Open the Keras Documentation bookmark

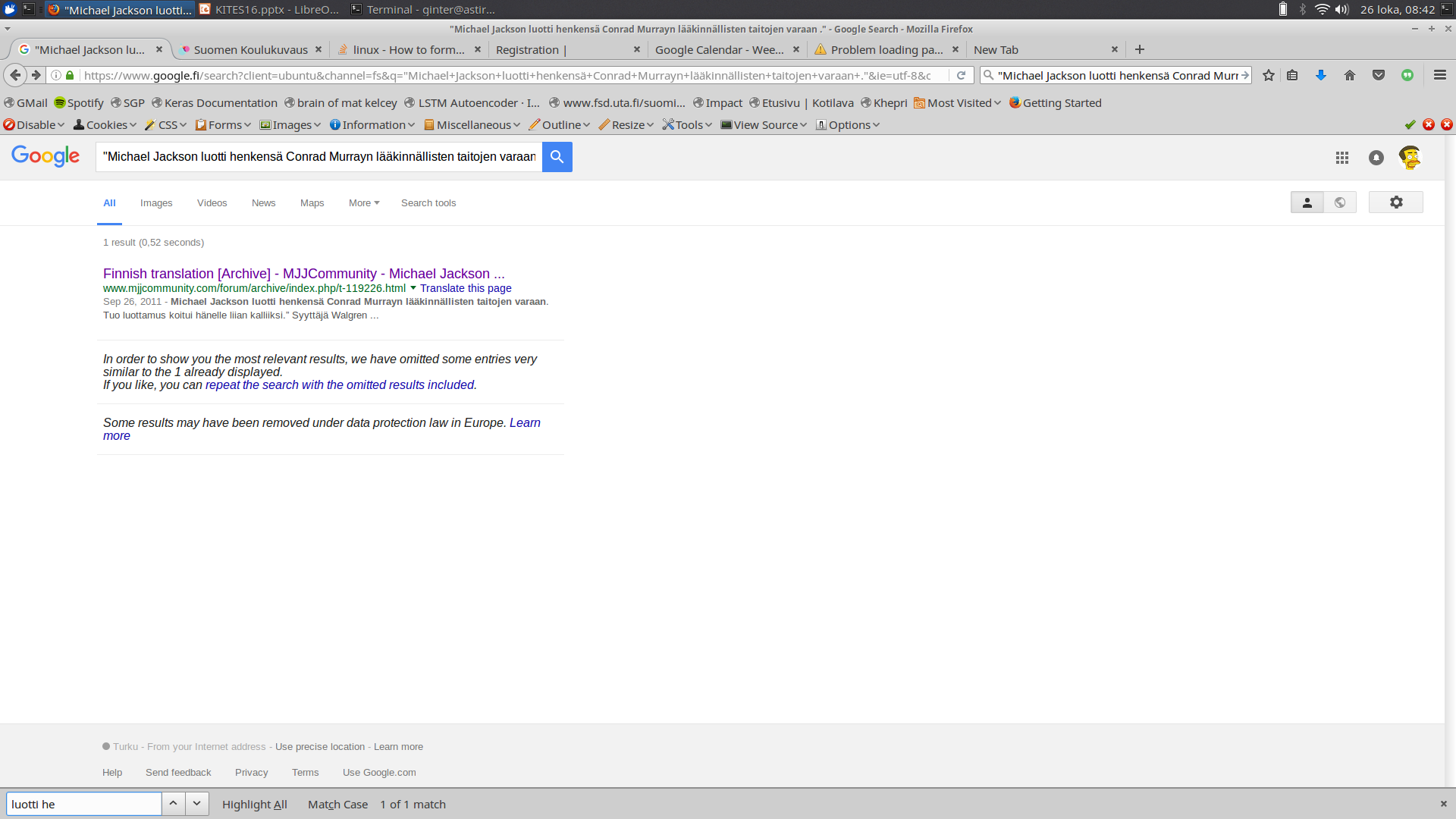(x=215, y=102)
